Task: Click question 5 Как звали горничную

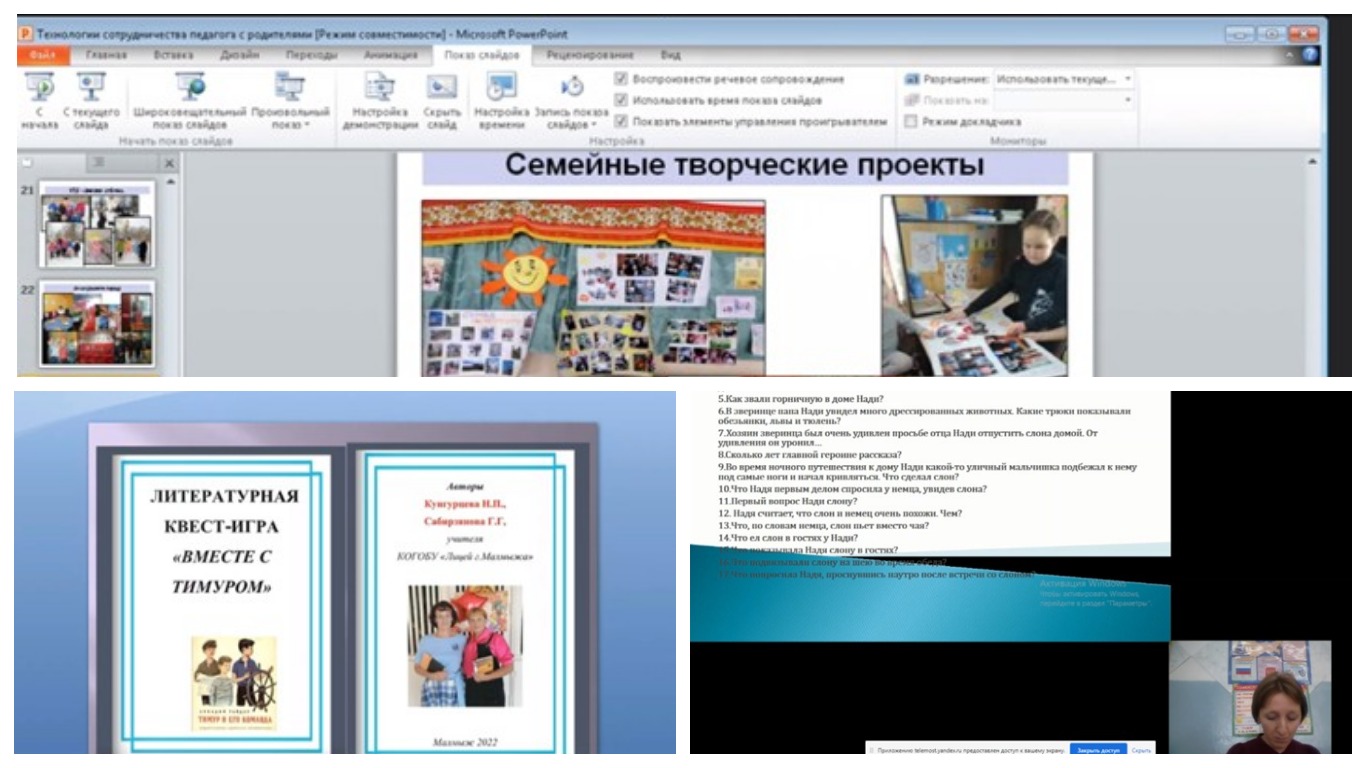Action: (x=801, y=399)
